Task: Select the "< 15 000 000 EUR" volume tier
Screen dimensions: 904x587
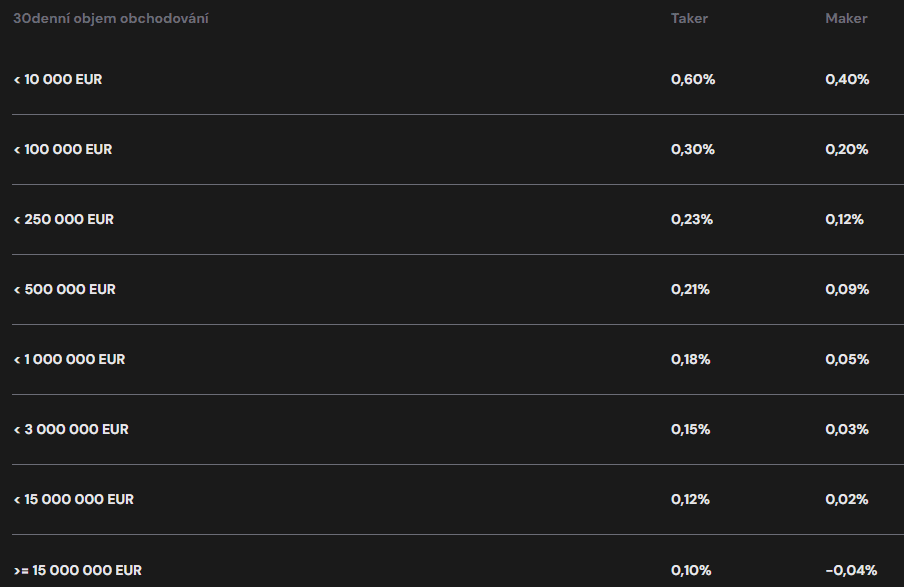Action: pos(74,499)
